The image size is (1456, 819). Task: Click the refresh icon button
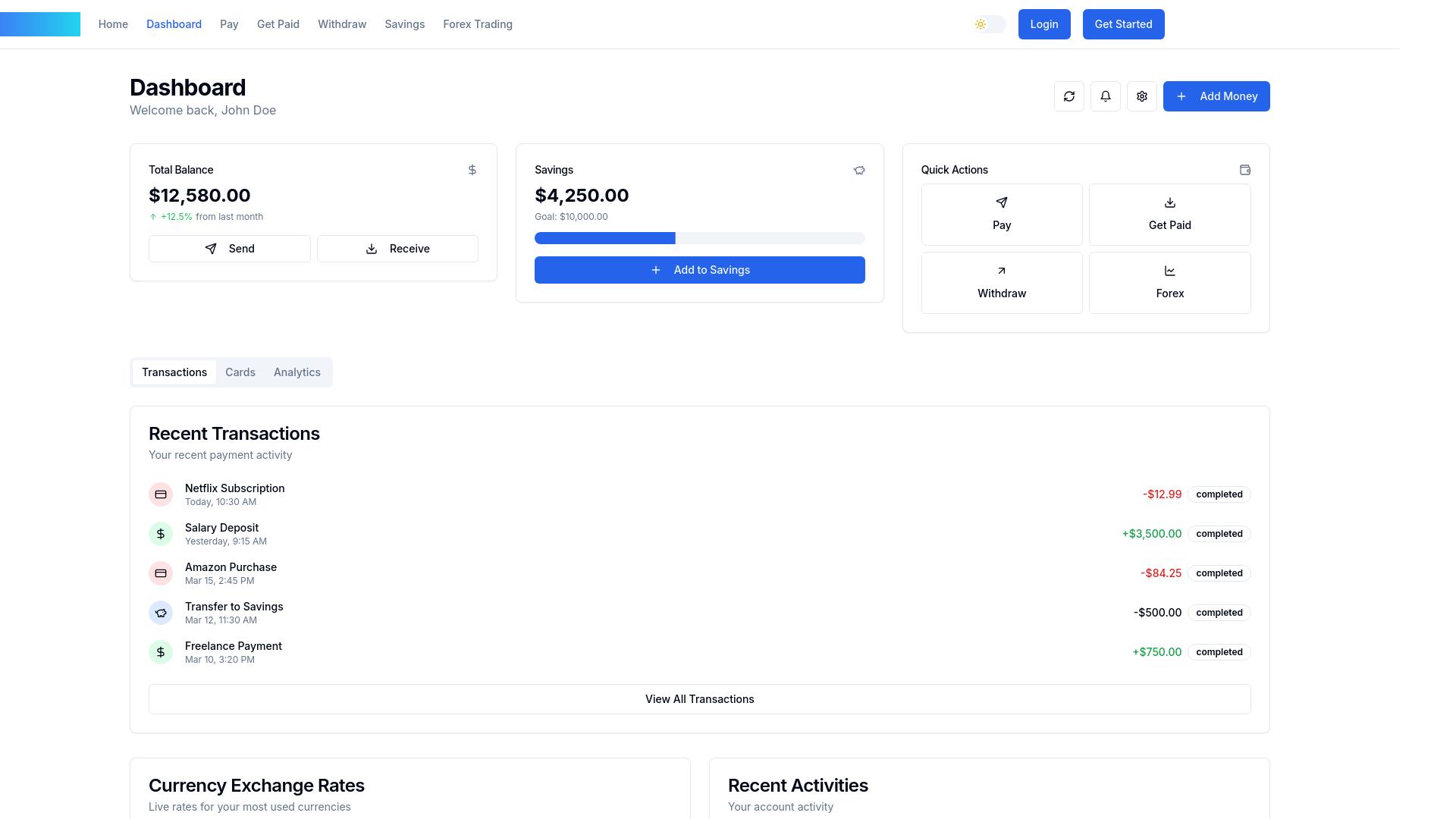coord(1068,96)
